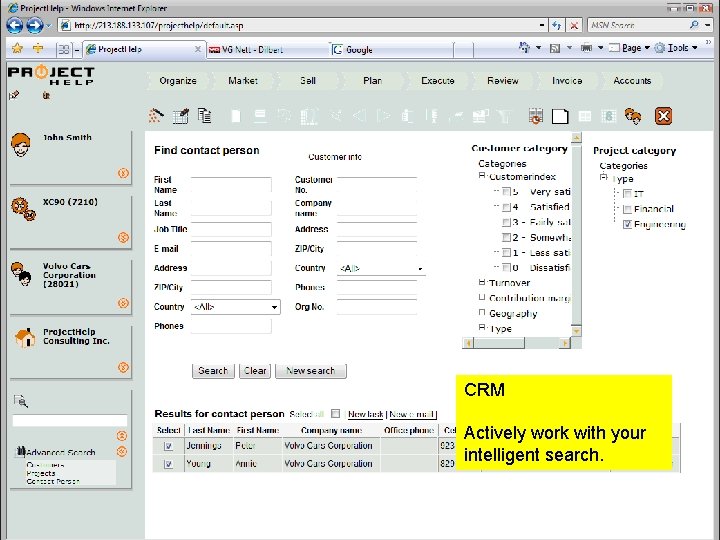Open the customer info Country dropdown
720x540 pixels.
coord(381,268)
